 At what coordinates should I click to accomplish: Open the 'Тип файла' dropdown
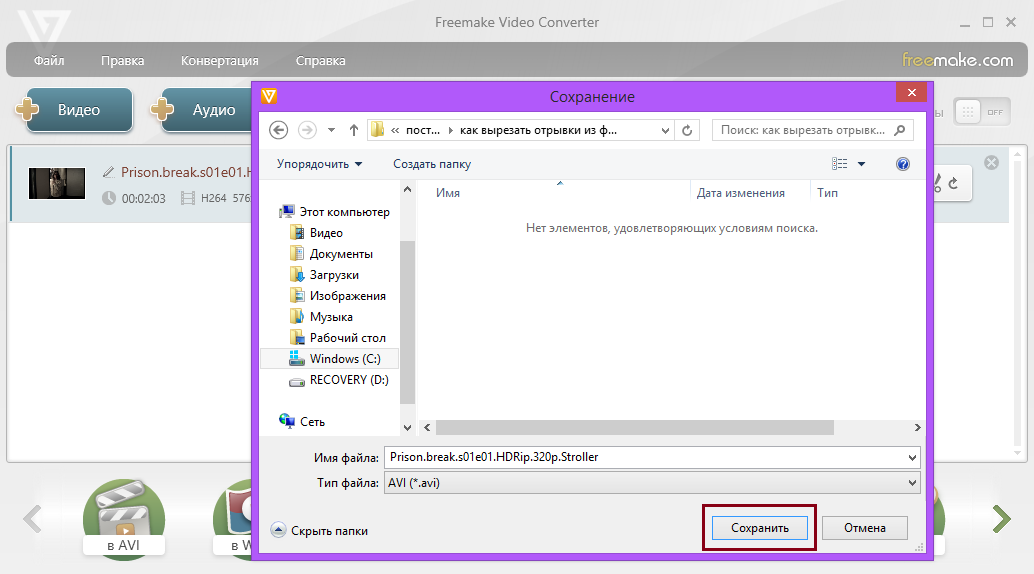click(x=651, y=483)
